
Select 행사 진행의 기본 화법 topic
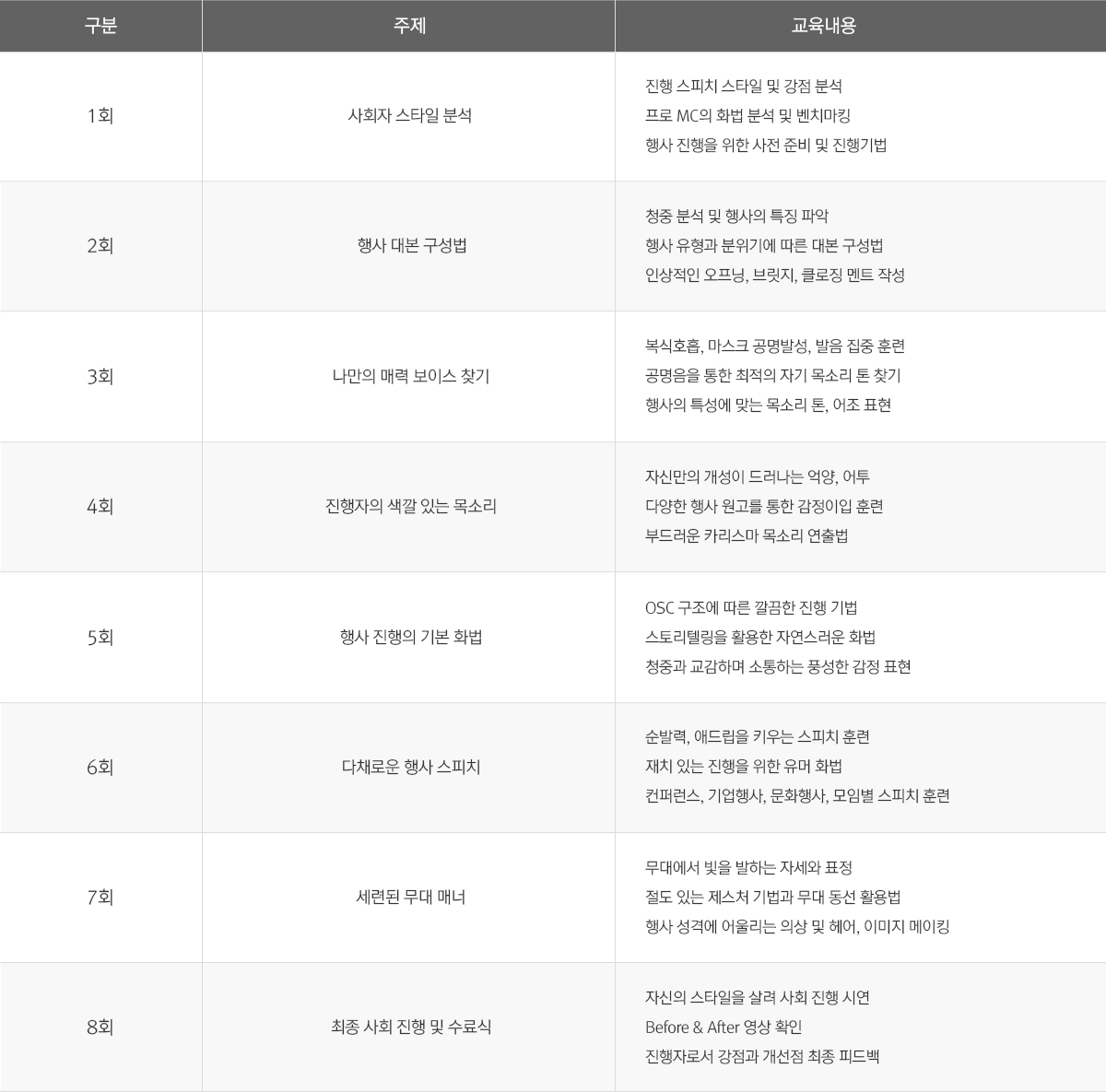pos(409,638)
